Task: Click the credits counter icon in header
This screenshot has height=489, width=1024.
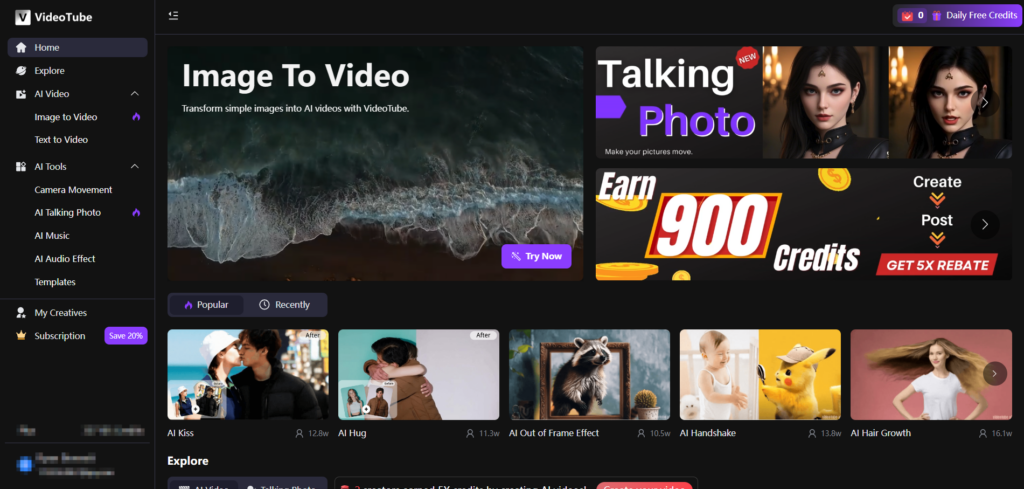Action: coord(907,16)
